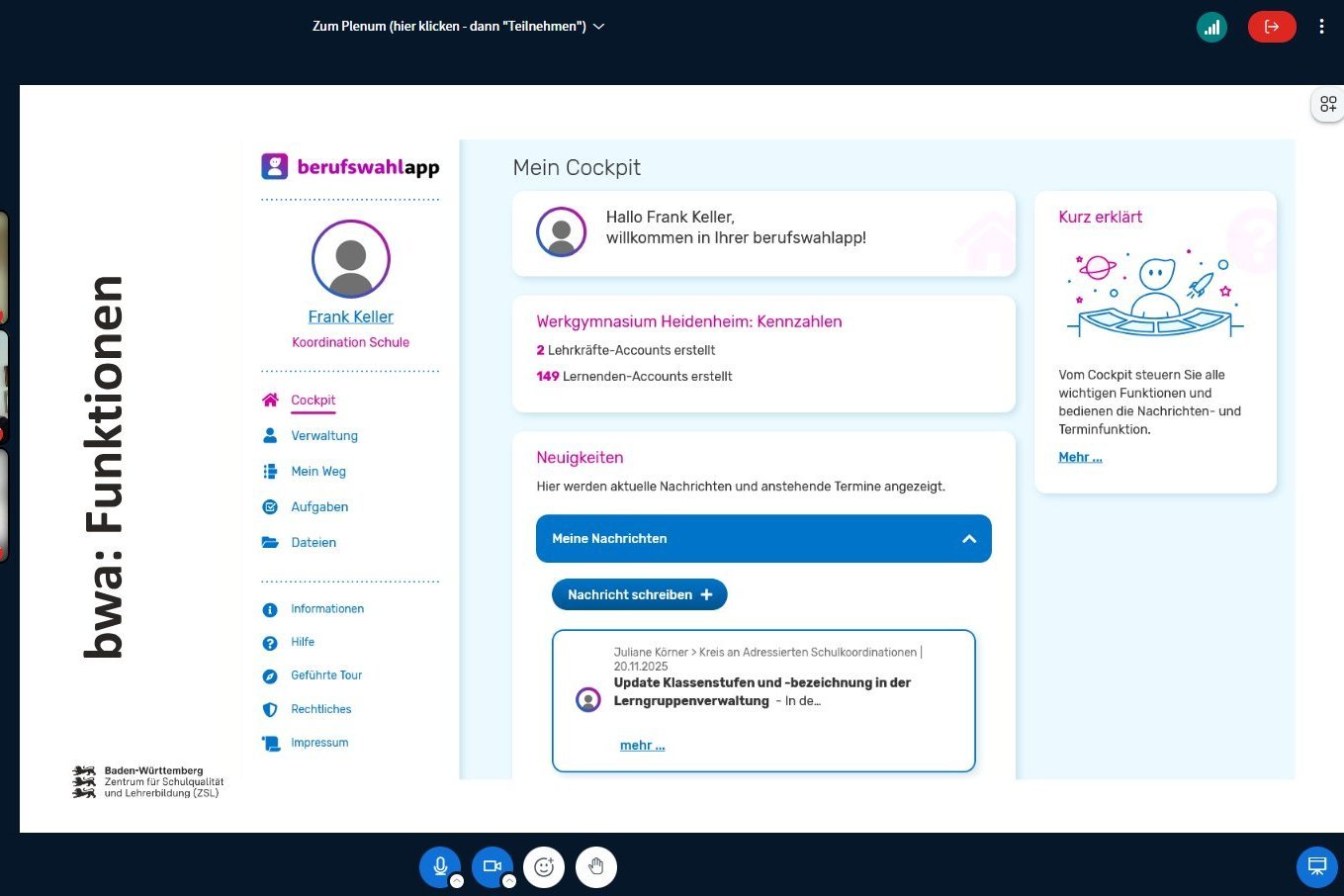The image size is (1344, 896).
Task: Click the 149 Lernenden-Accounts erstellt line
Action: 634,376
